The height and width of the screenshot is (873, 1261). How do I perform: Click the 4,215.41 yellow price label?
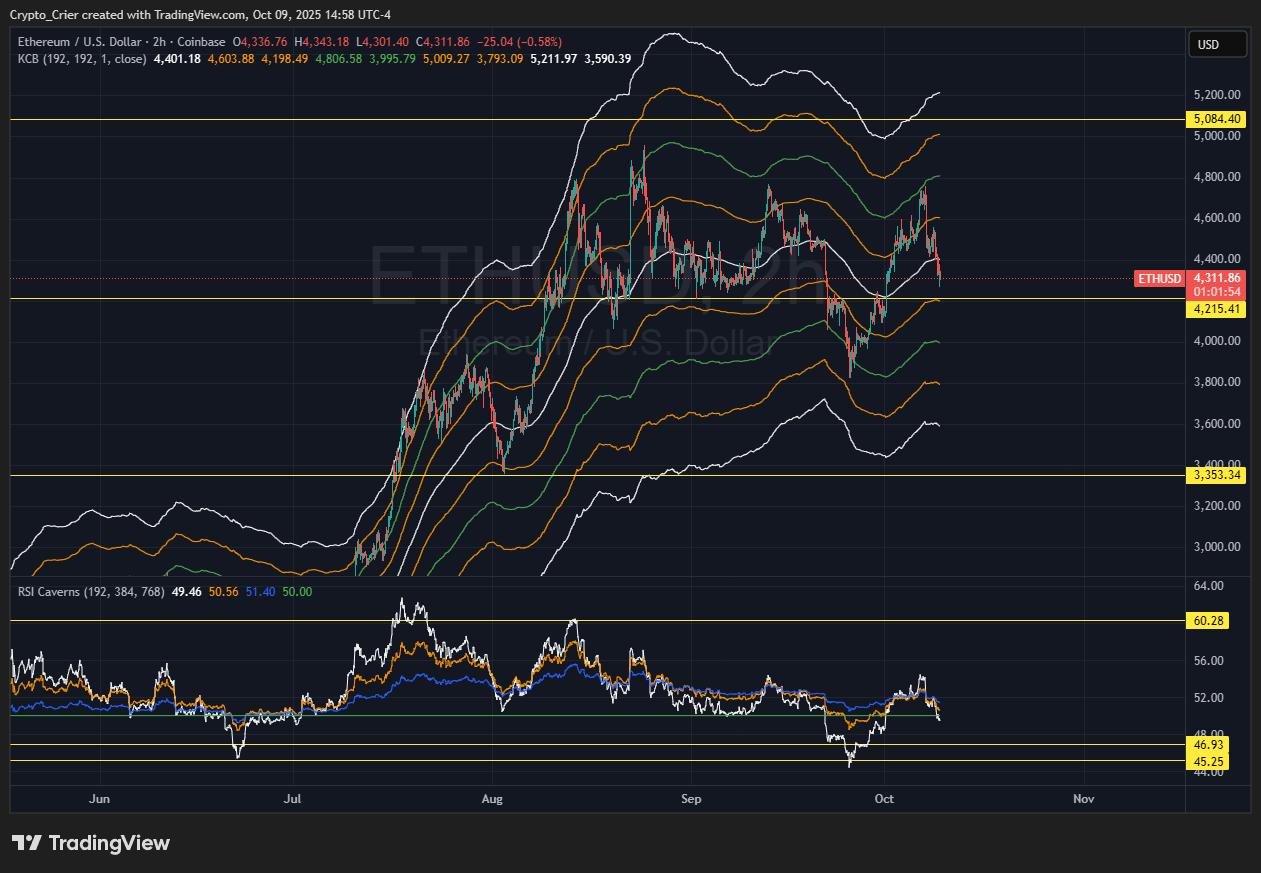[1217, 309]
